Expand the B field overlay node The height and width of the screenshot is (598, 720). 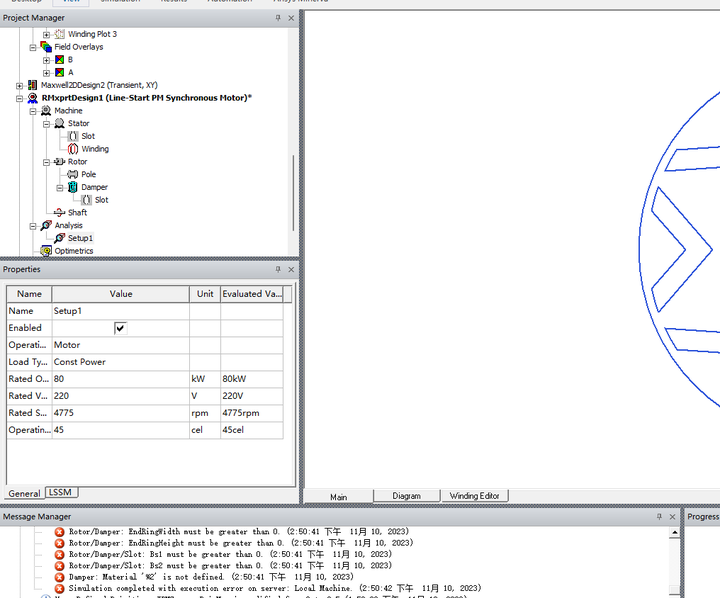(46, 60)
